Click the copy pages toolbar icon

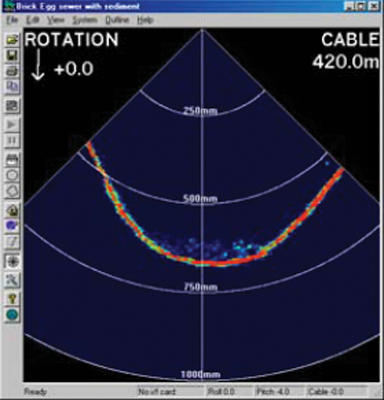13,87
